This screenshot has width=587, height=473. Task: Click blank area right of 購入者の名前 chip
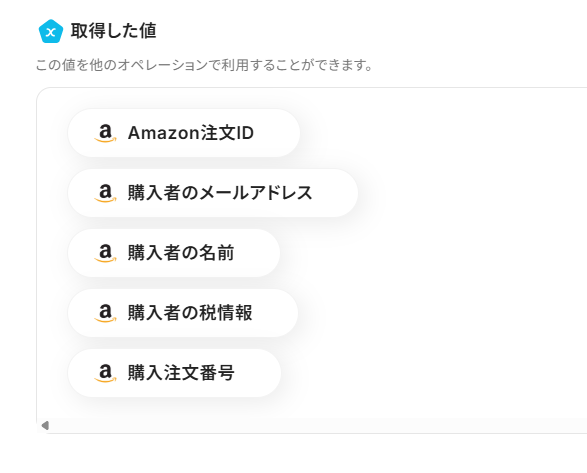point(431,253)
